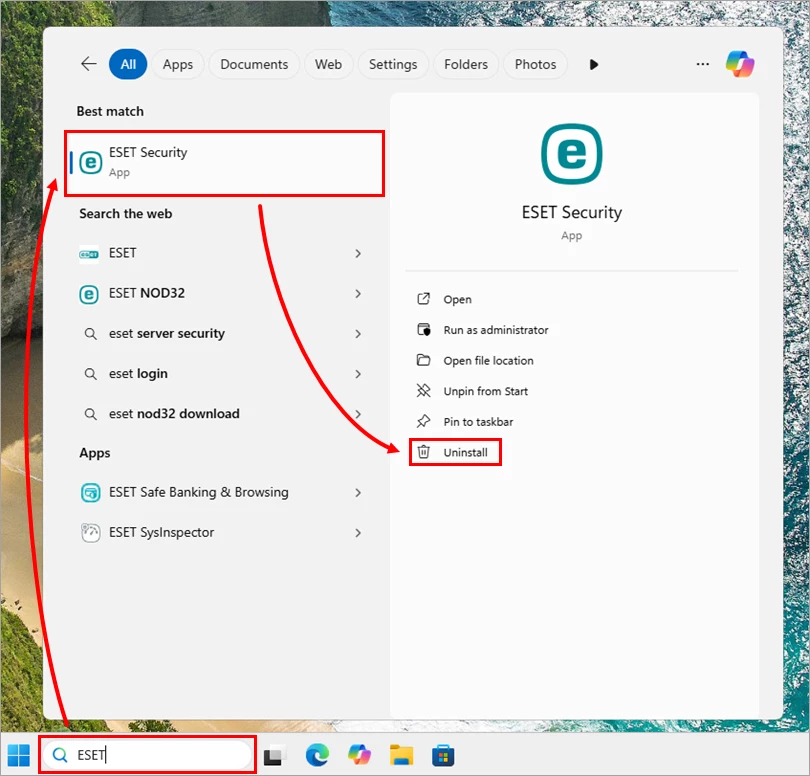Viewport: 810px width, 776px height.
Task: Click the Task View taskbar icon
Action: coord(274,754)
